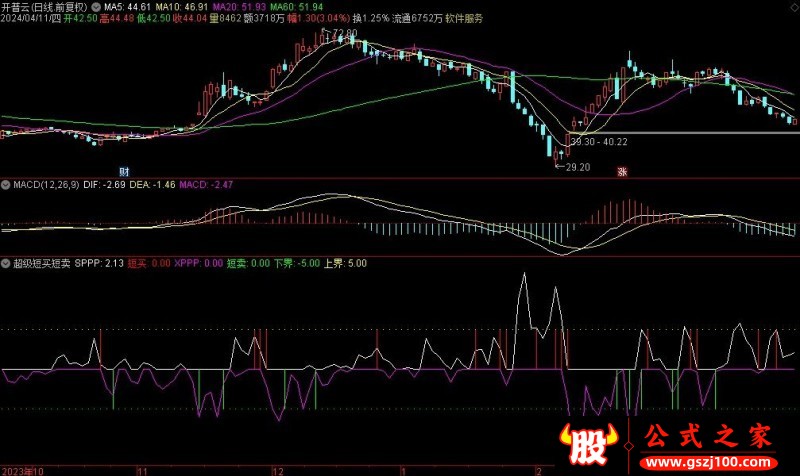The image size is (800, 476).
Task: Click the volume value 量8462
Action: pyautogui.click(x=226, y=18)
